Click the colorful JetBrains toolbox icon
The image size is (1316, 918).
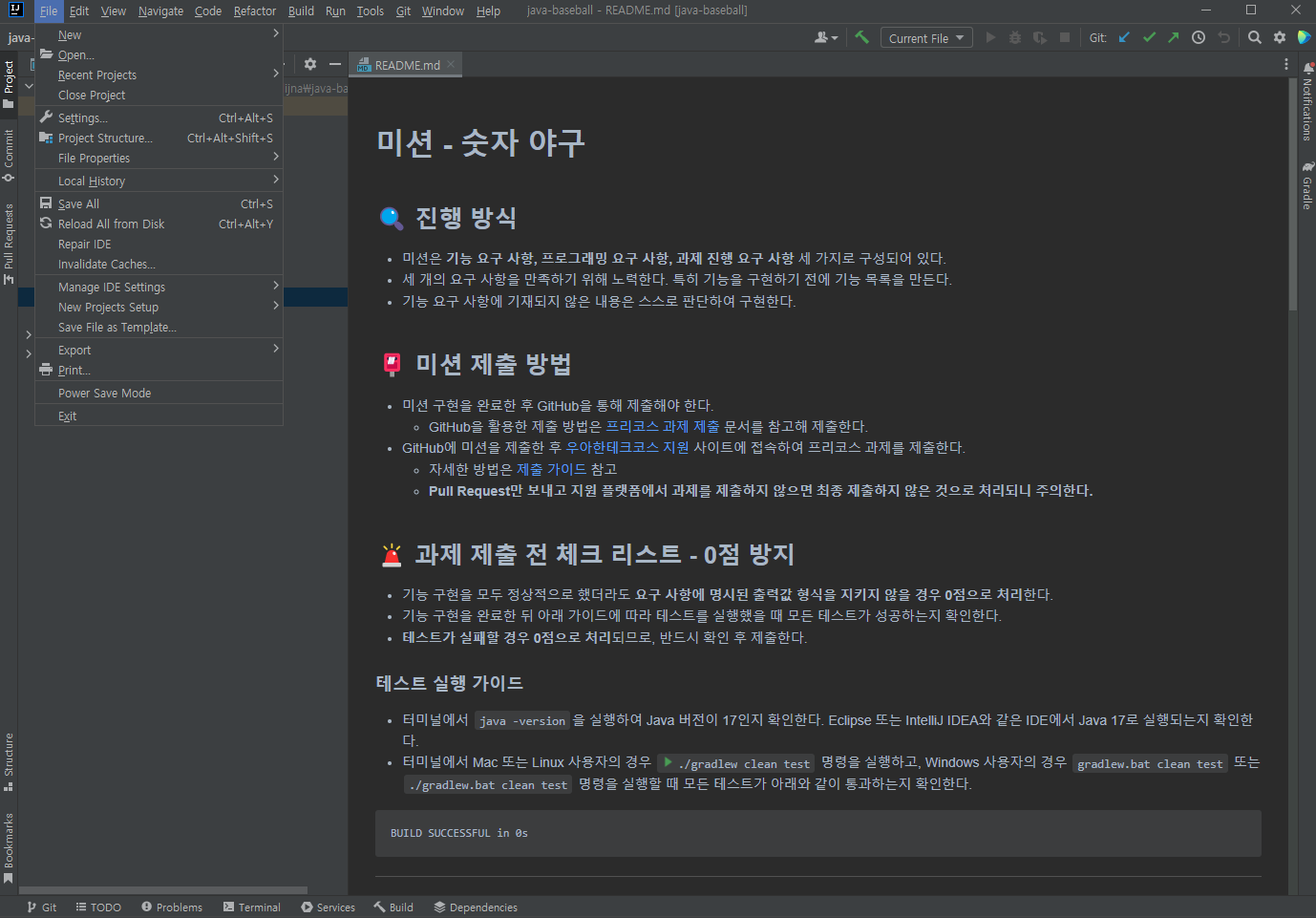tap(1305, 37)
